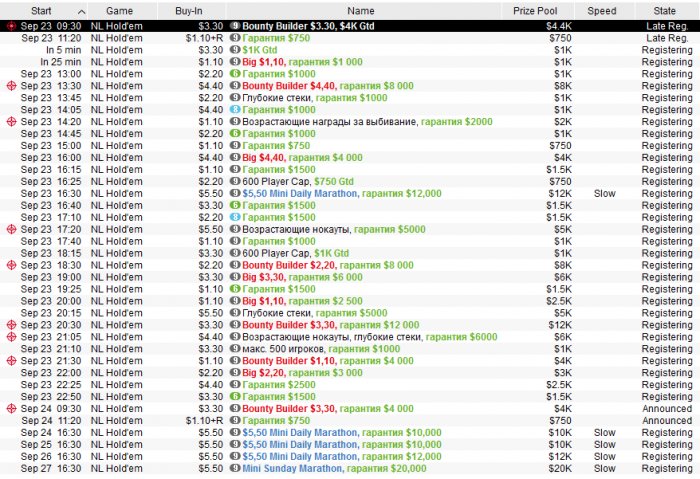700x479 pixels.
Task: Select Глубокие стеки гарантия $1000 row
Action: 350,98
